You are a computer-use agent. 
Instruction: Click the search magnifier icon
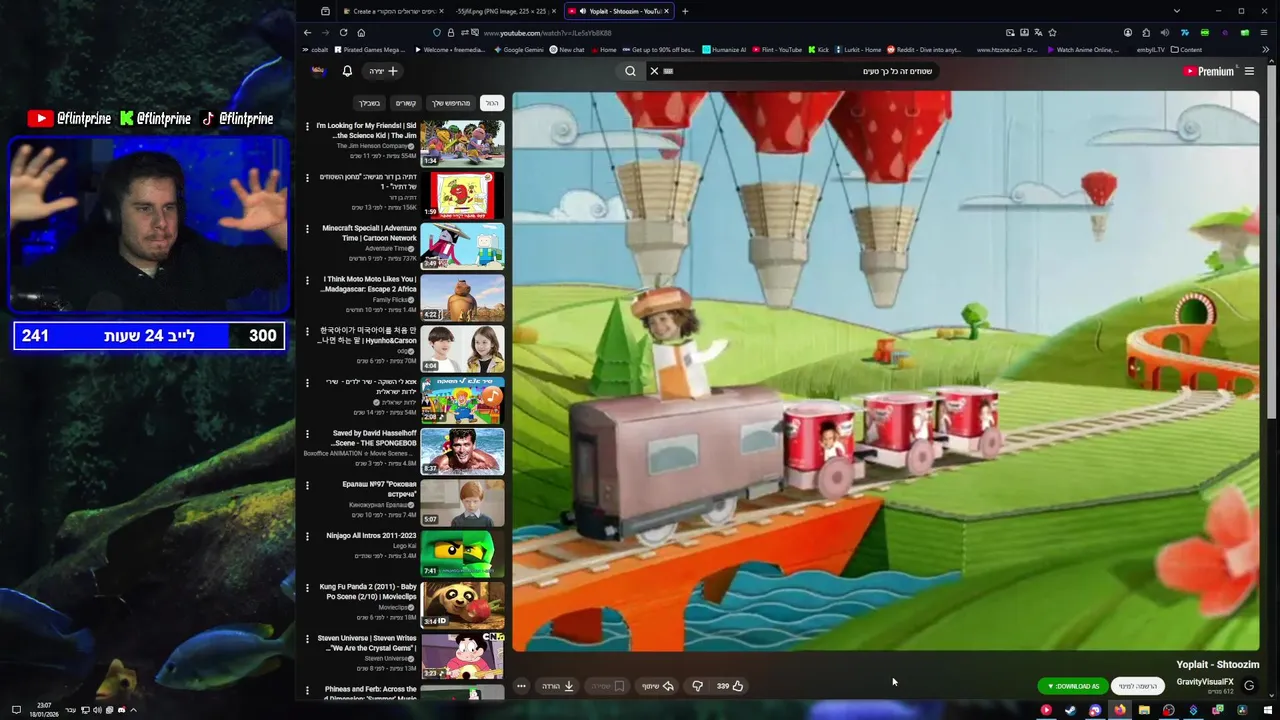(x=630, y=71)
